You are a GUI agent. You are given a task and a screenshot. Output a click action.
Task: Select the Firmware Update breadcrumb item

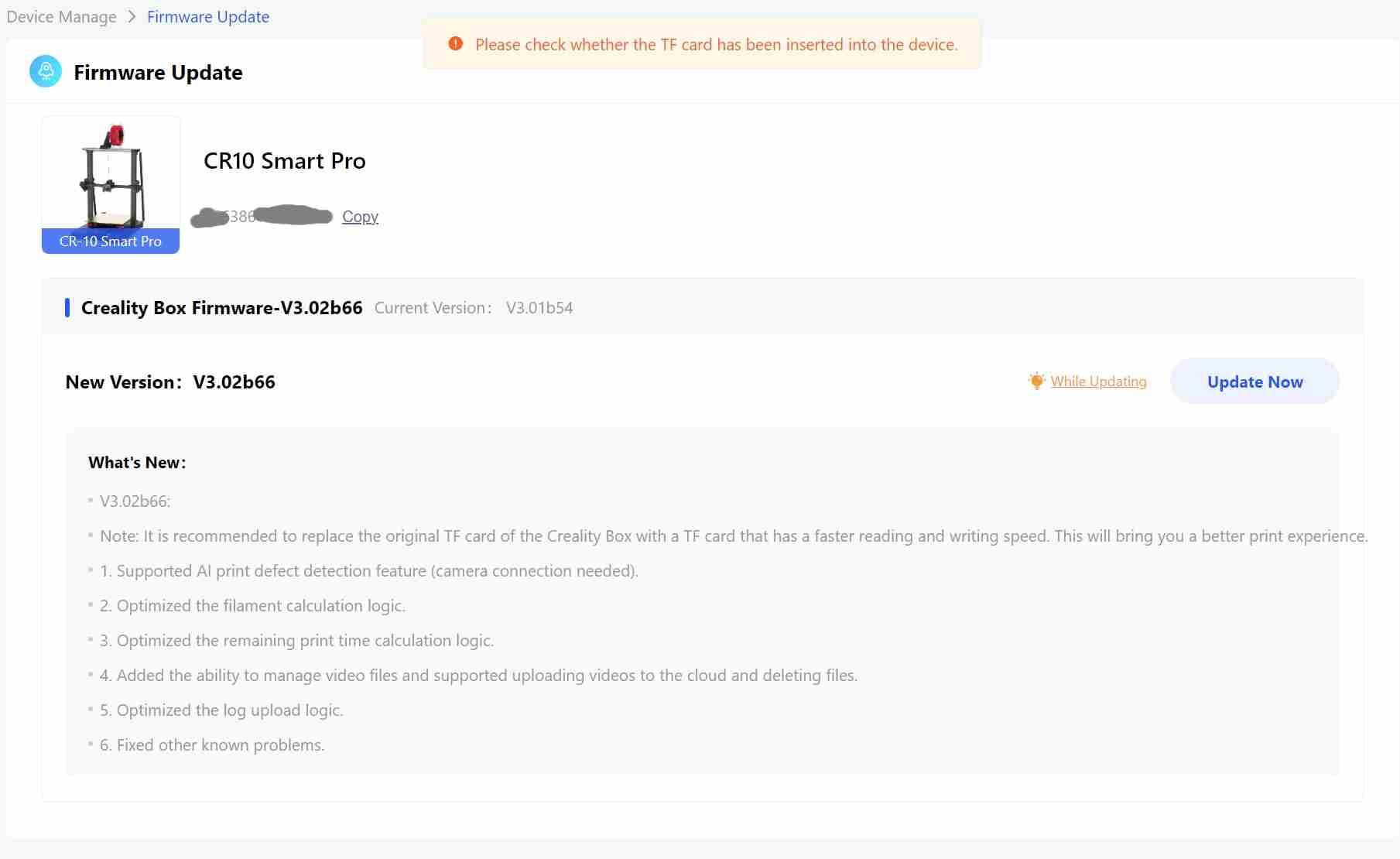[x=208, y=16]
